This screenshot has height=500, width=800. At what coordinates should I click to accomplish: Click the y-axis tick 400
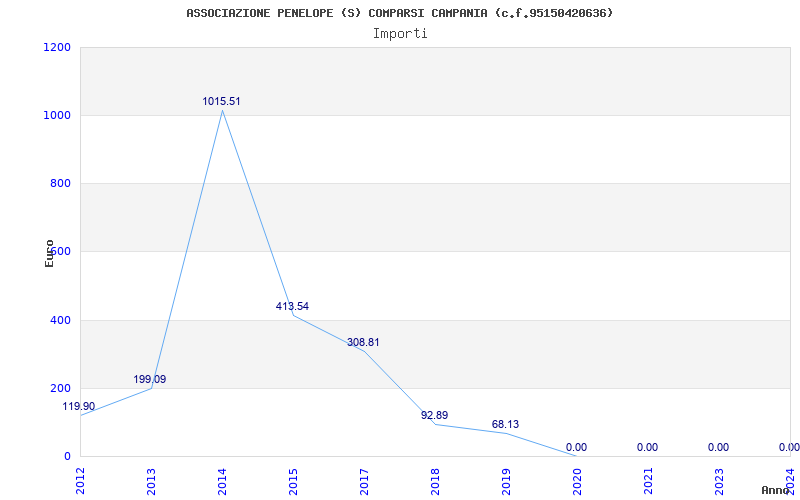pyautogui.click(x=61, y=320)
